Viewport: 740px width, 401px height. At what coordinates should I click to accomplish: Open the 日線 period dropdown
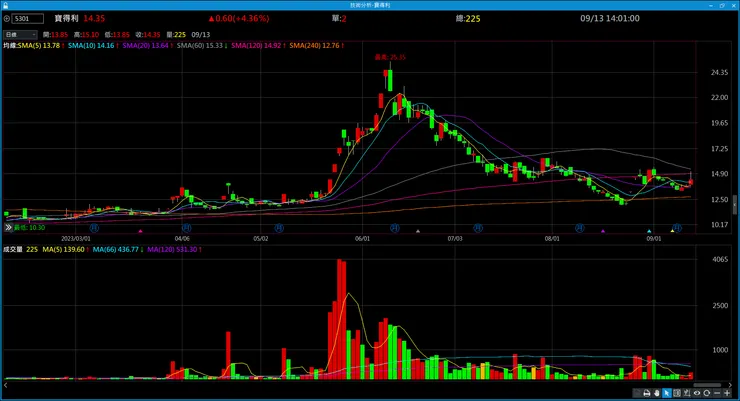point(20,34)
